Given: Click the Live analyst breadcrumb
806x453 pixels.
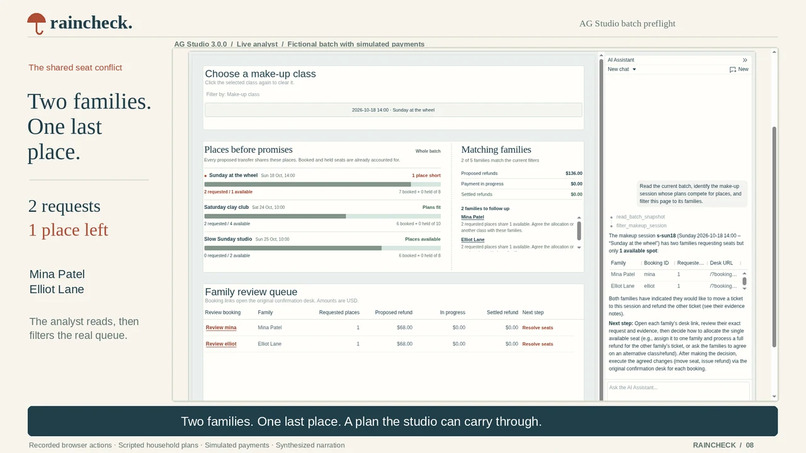Looking at the screenshot, I should tap(257, 44).
